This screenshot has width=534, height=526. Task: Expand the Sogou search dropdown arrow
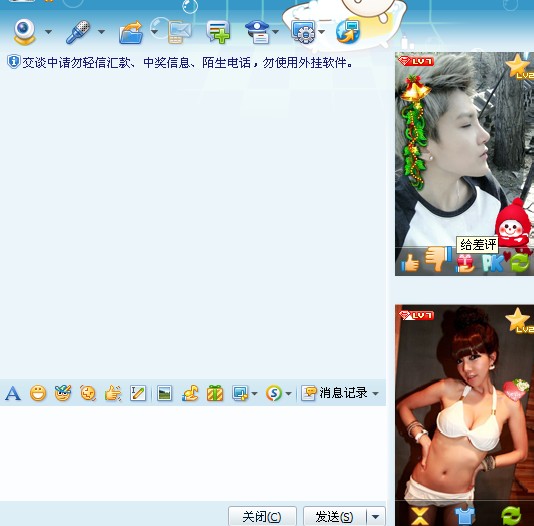click(x=288, y=394)
